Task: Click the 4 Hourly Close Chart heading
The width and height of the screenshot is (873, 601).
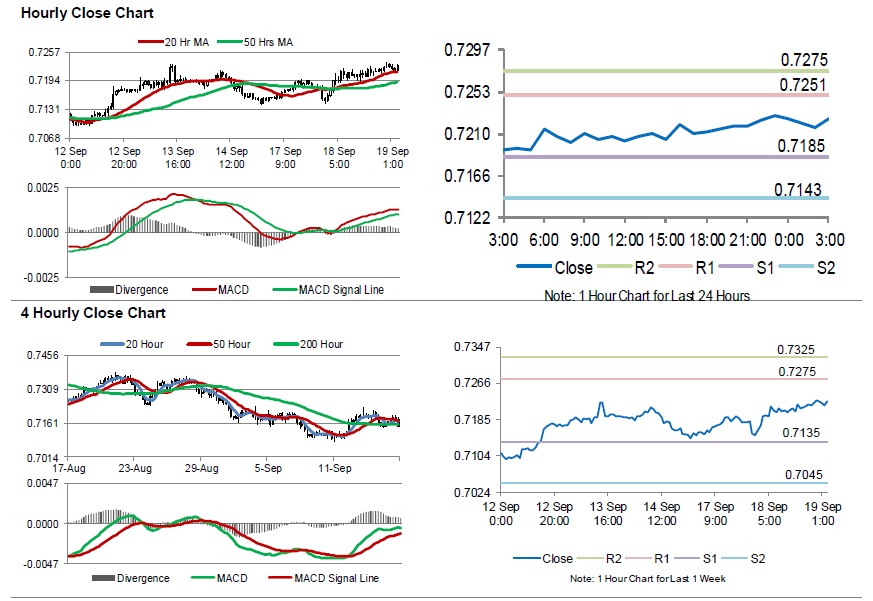Action: tap(94, 313)
